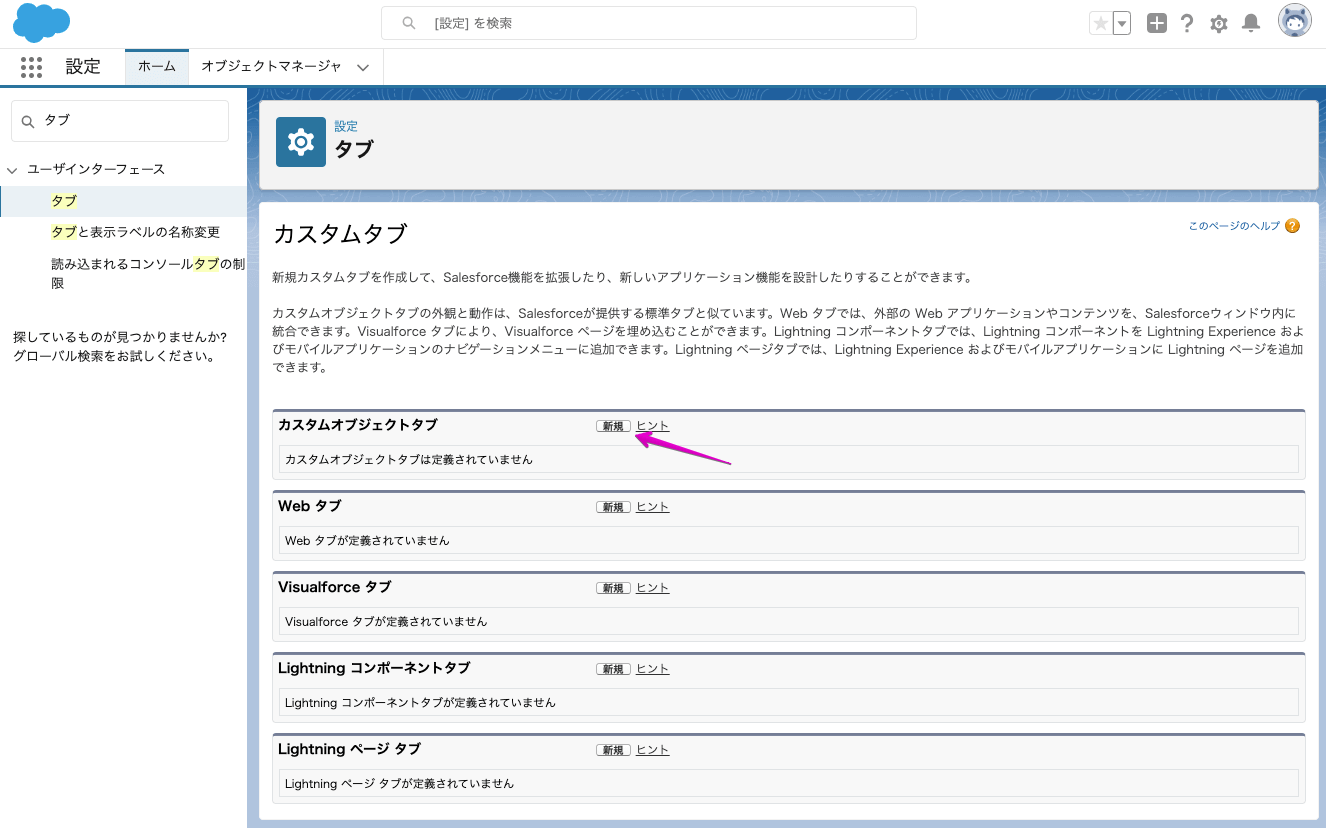Click ヒント next to カスタムオブジェクトタブ
Viewport: 1326px width, 828px height.
point(653,426)
